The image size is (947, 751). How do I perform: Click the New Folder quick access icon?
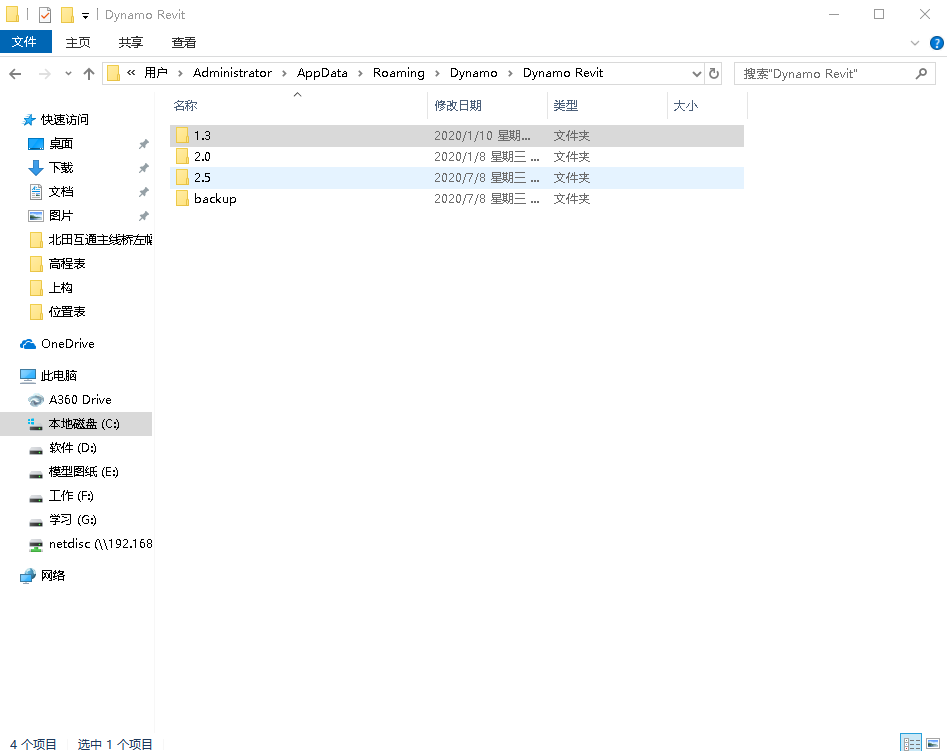tap(68, 15)
